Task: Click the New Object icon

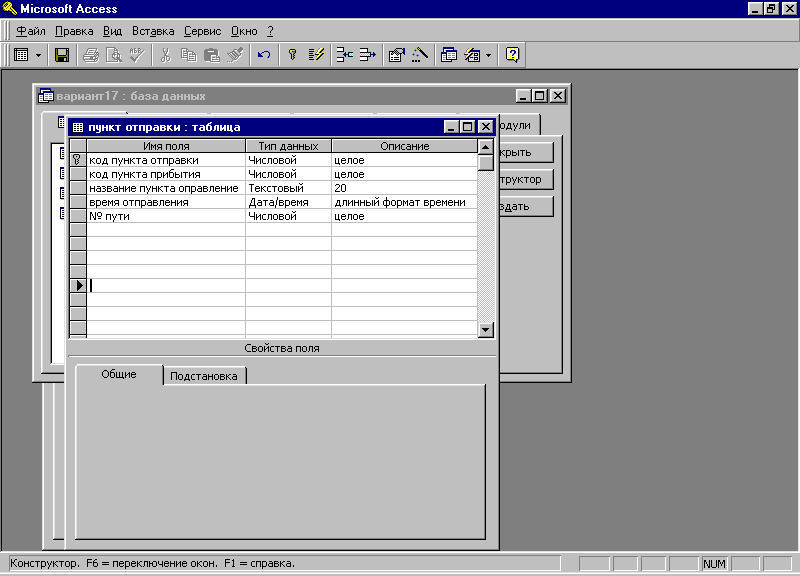Action: click(x=472, y=55)
